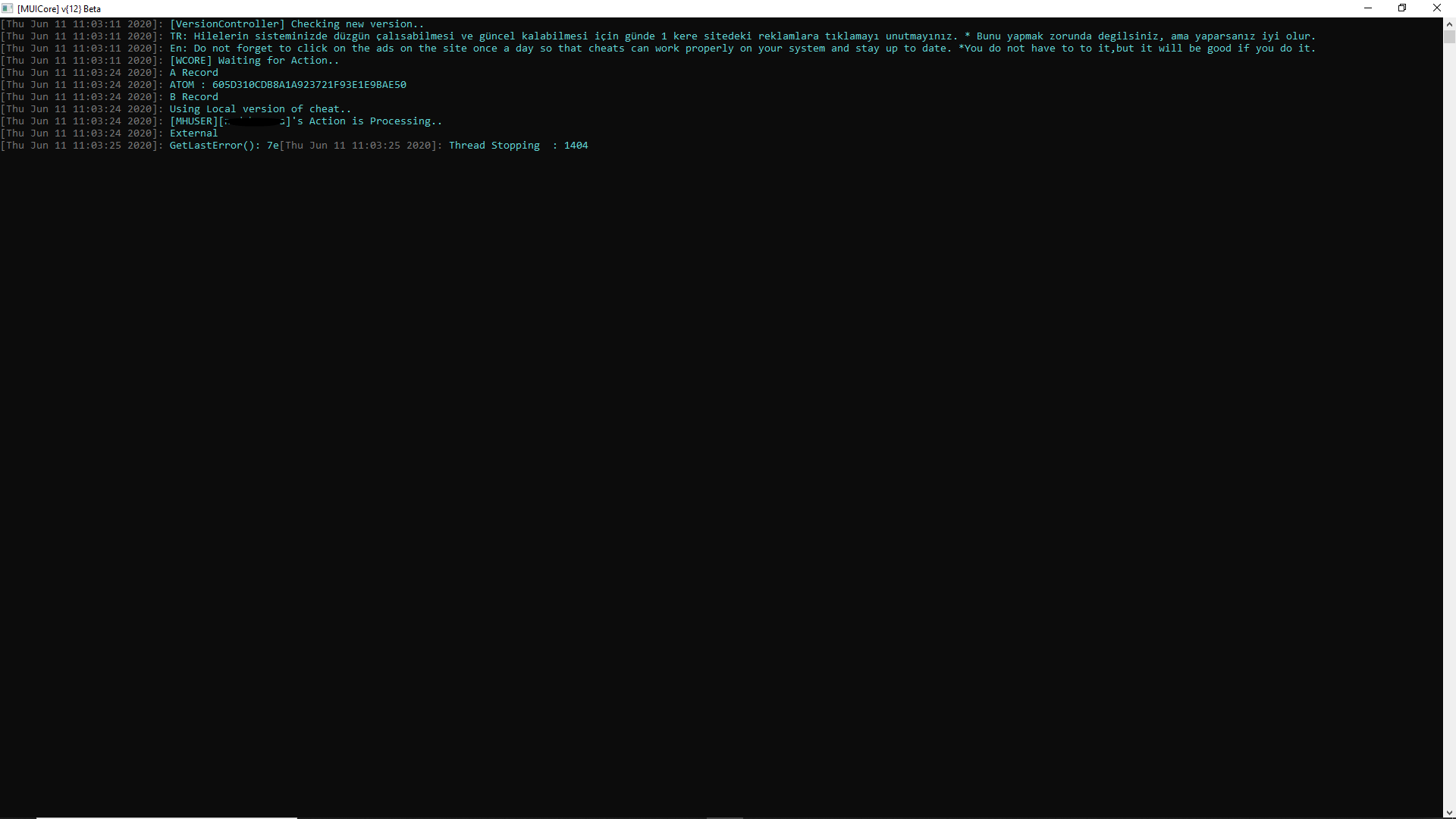The image size is (1456, 819).
Task: Click the ATOM hash value 605D310CDB8A1A923721F93E1E9BAE50
Action: [309, 85]
